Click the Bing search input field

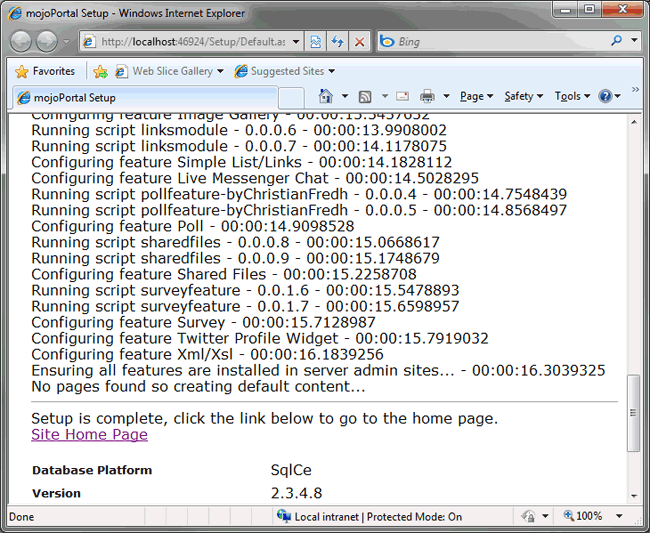(500, 42)
